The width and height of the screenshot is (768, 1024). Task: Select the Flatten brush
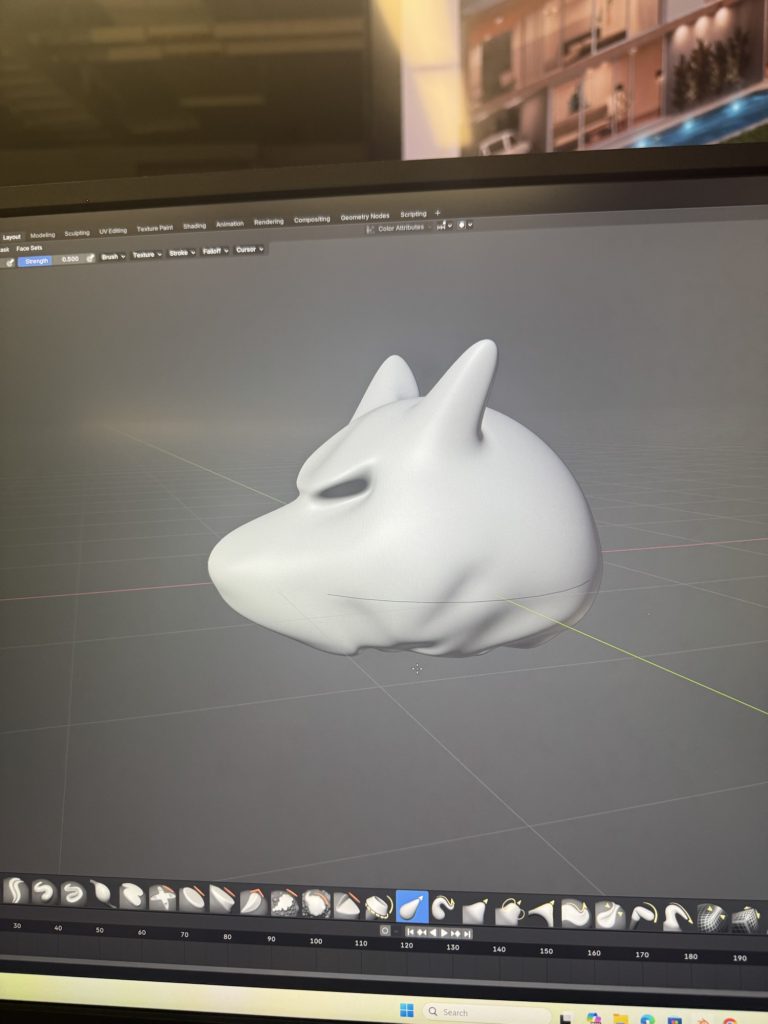(x=316, y=904)
